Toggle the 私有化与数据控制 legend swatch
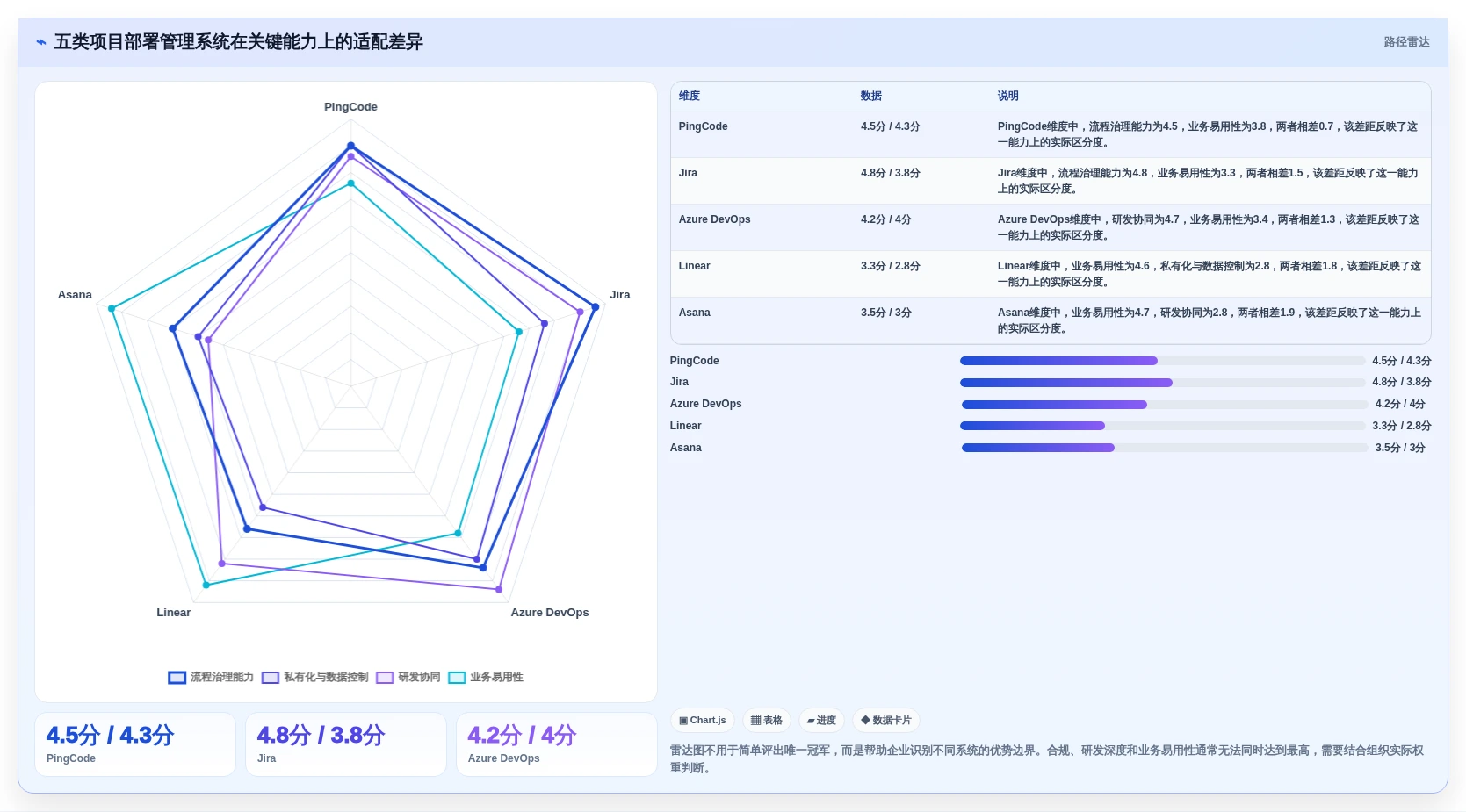 coord(271,678)
